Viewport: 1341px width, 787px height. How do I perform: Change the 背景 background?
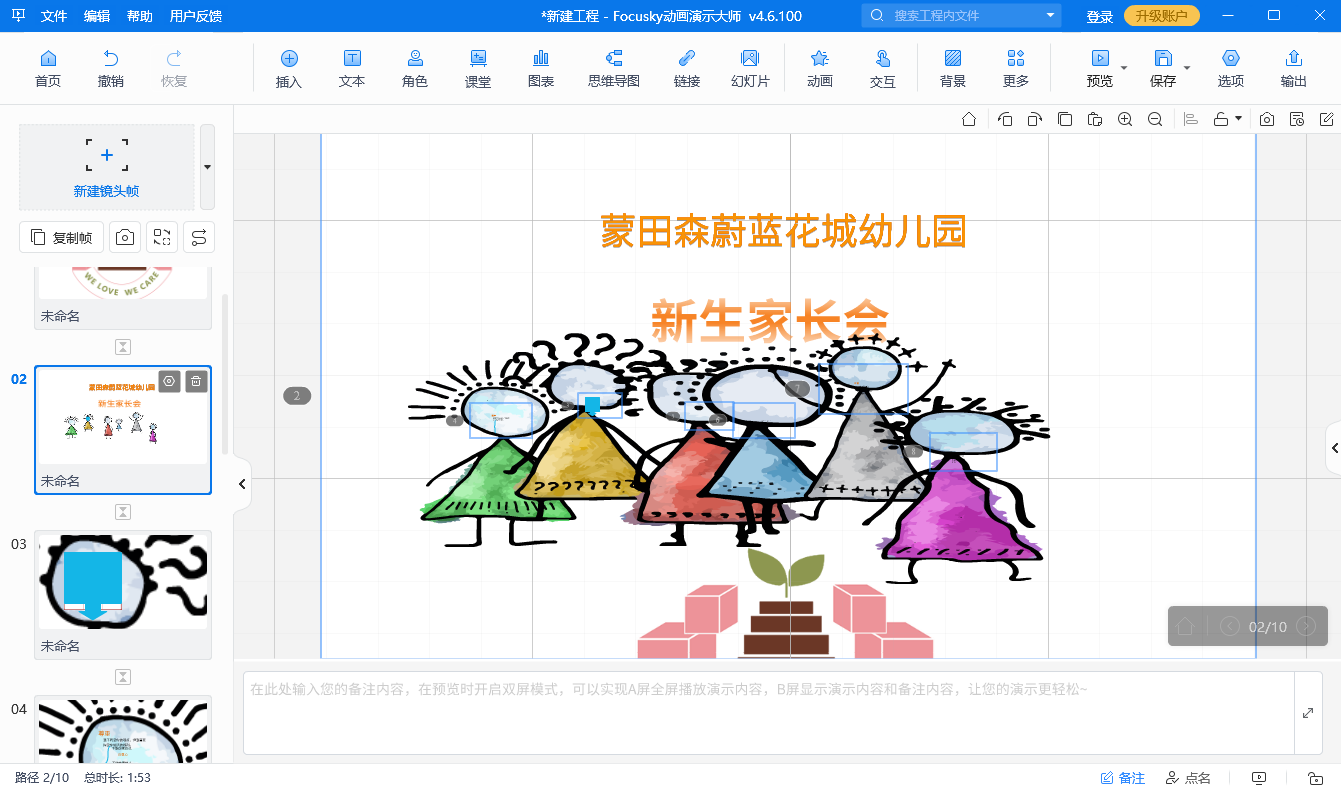click(953, 68)
